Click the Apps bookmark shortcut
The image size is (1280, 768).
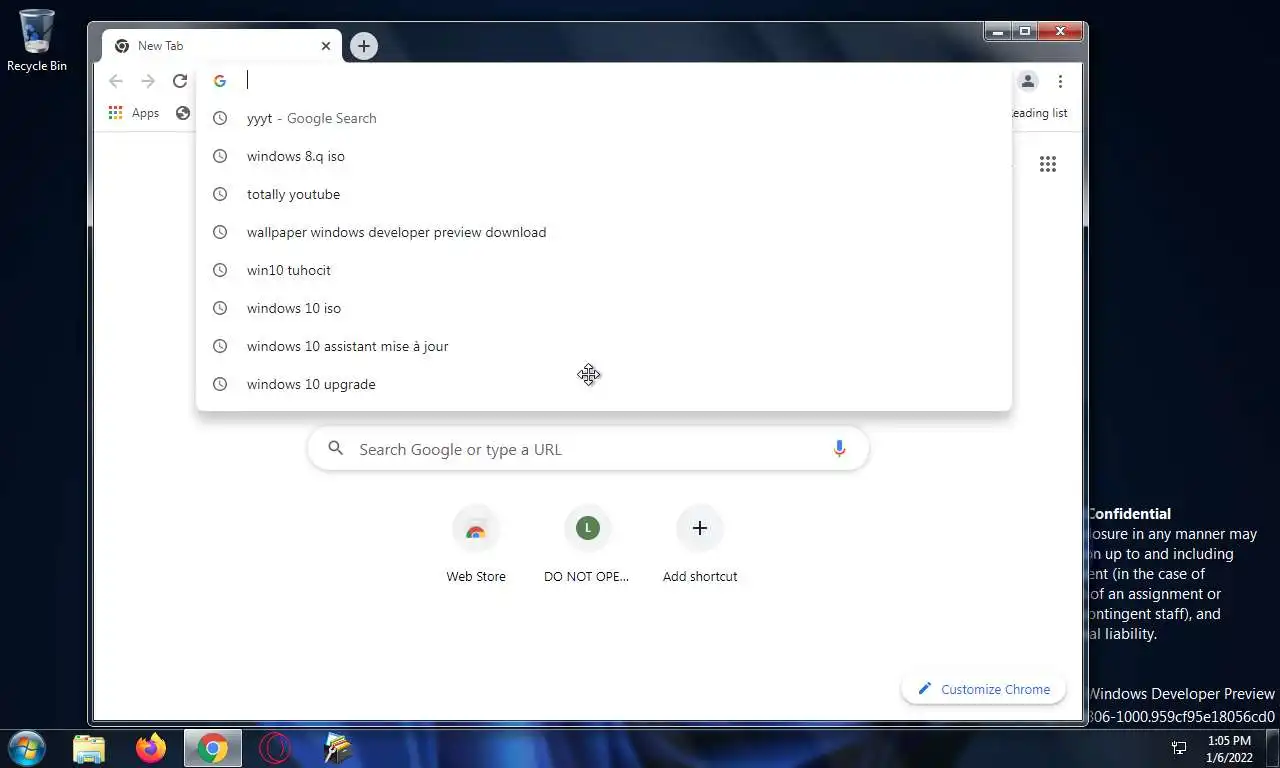coord(134,113)
